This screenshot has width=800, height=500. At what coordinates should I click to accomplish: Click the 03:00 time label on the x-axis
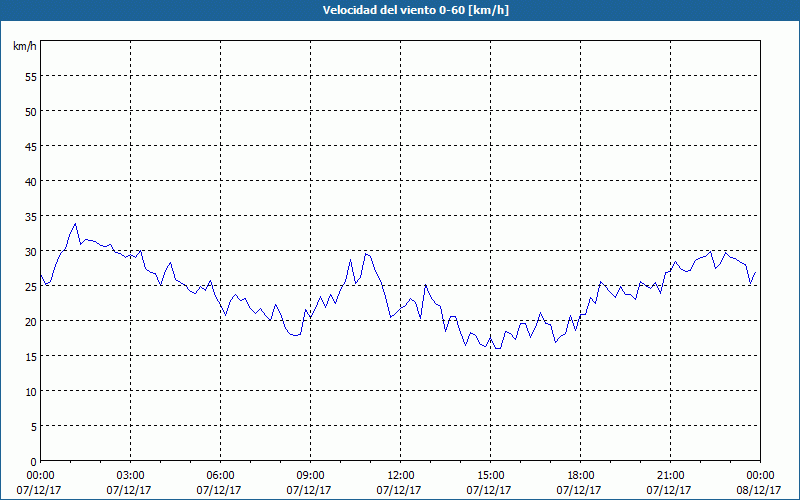[x=131, y=476]
